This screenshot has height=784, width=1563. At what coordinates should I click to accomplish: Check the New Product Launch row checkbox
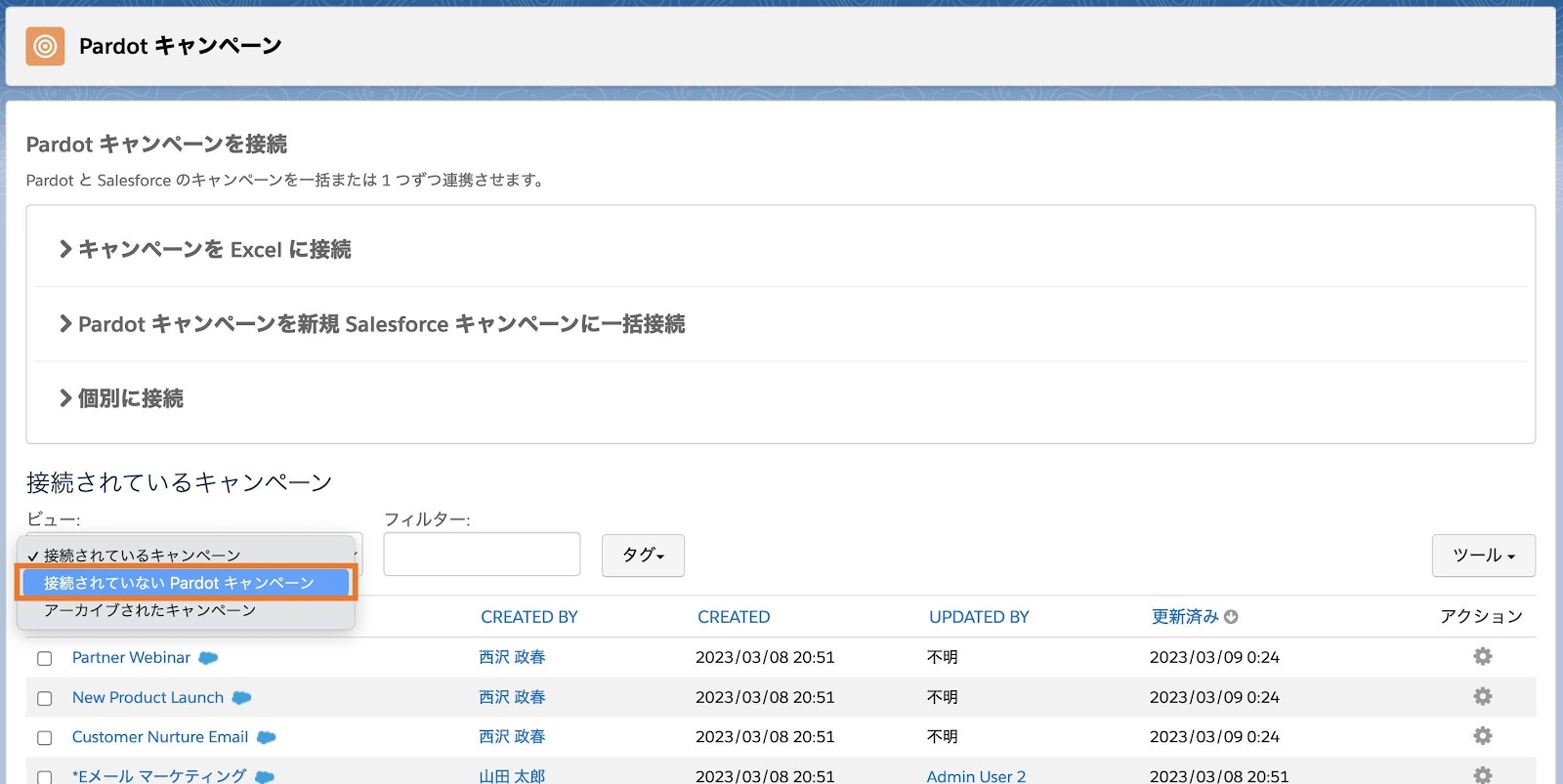pos(45,698)
